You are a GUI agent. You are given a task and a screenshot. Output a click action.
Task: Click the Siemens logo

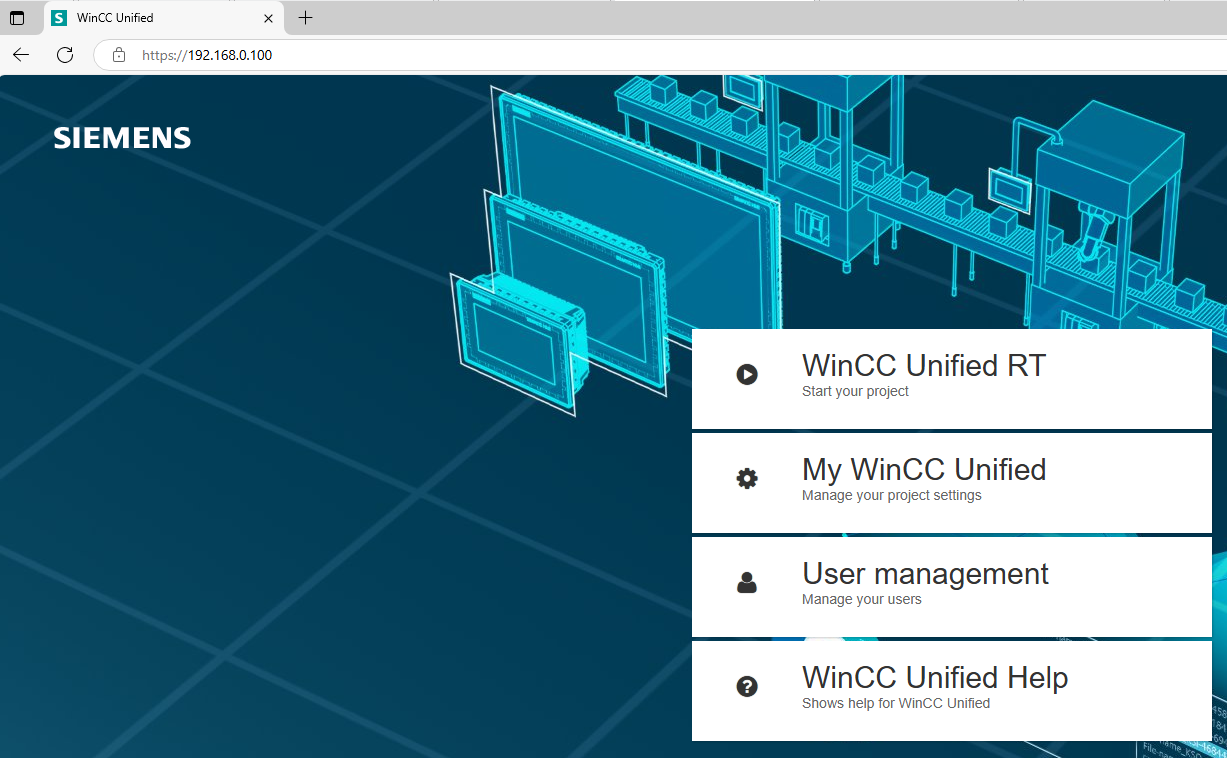click(x=122, y=138)
